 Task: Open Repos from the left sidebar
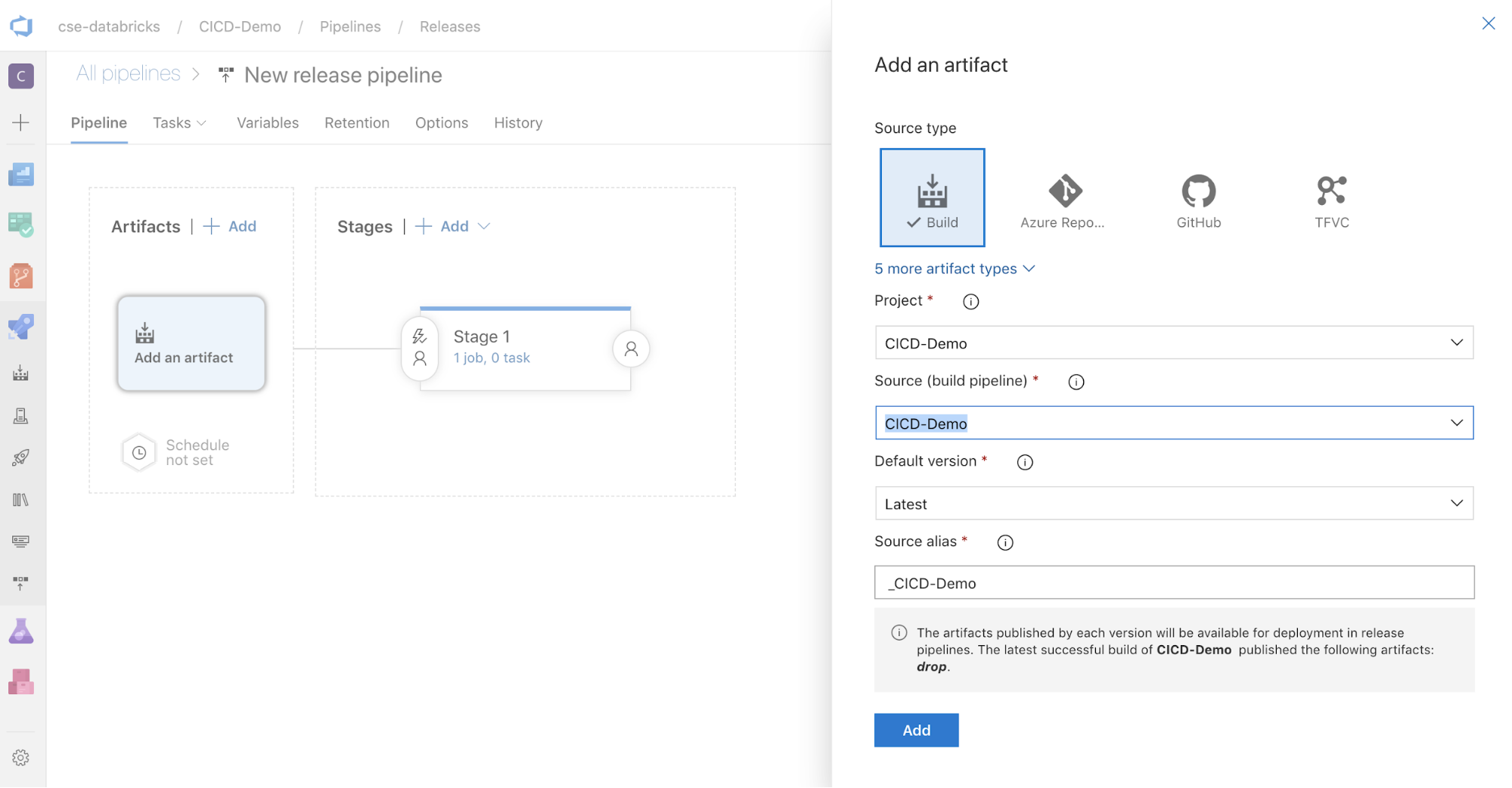tap(20, 276)
